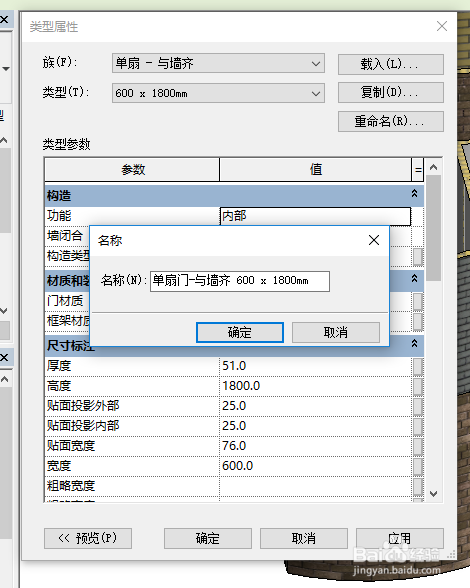The width and height of the screenshot is (470, 588).
Task: Click the 厚度 value 51.0
Action: 315,366
